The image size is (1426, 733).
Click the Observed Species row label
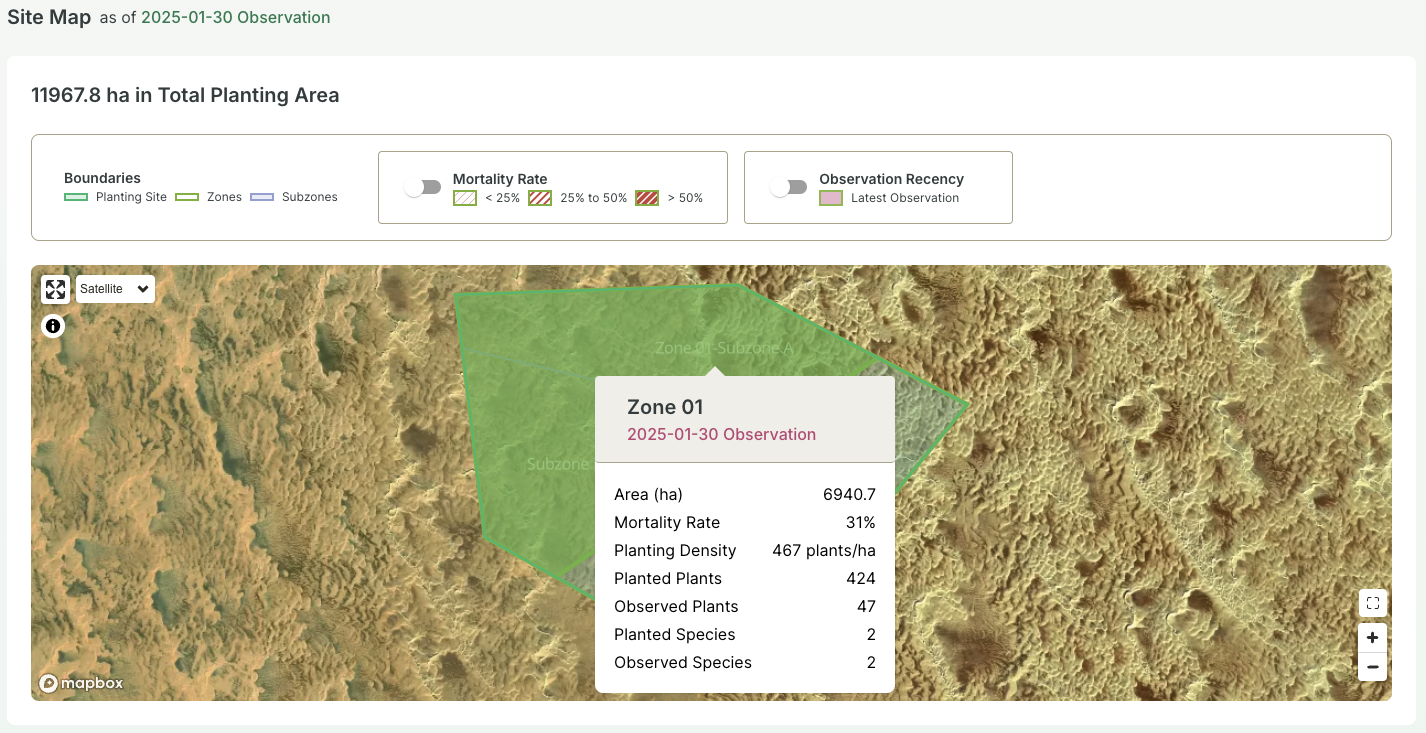click(x=683, y=663)
